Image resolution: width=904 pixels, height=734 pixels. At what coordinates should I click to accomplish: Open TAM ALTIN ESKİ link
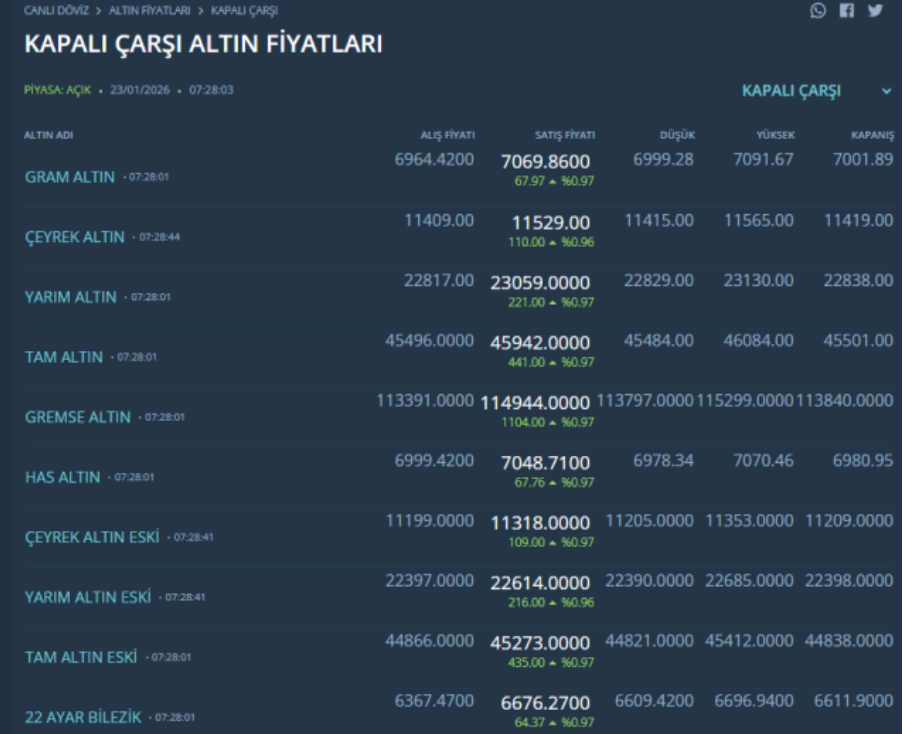pyautogui.click(x=80, y=657)
